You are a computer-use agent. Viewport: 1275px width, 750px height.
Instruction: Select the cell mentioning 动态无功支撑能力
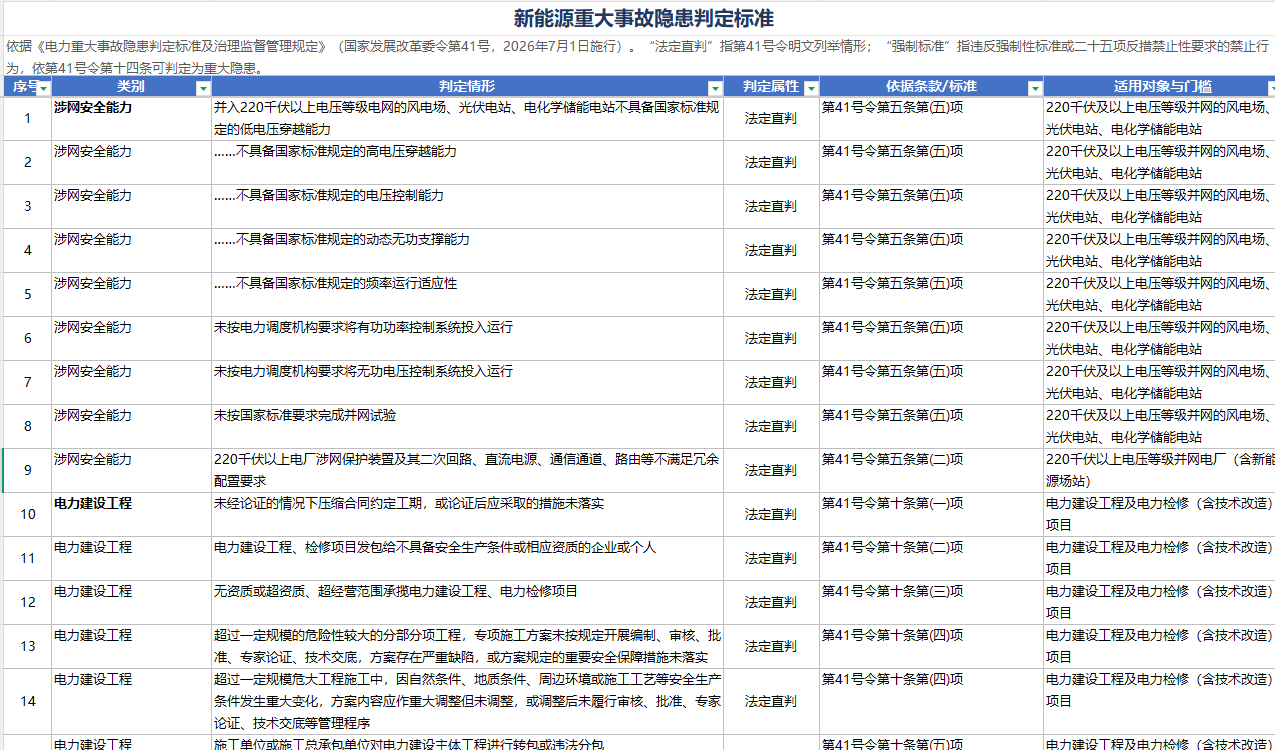[467, 251]
